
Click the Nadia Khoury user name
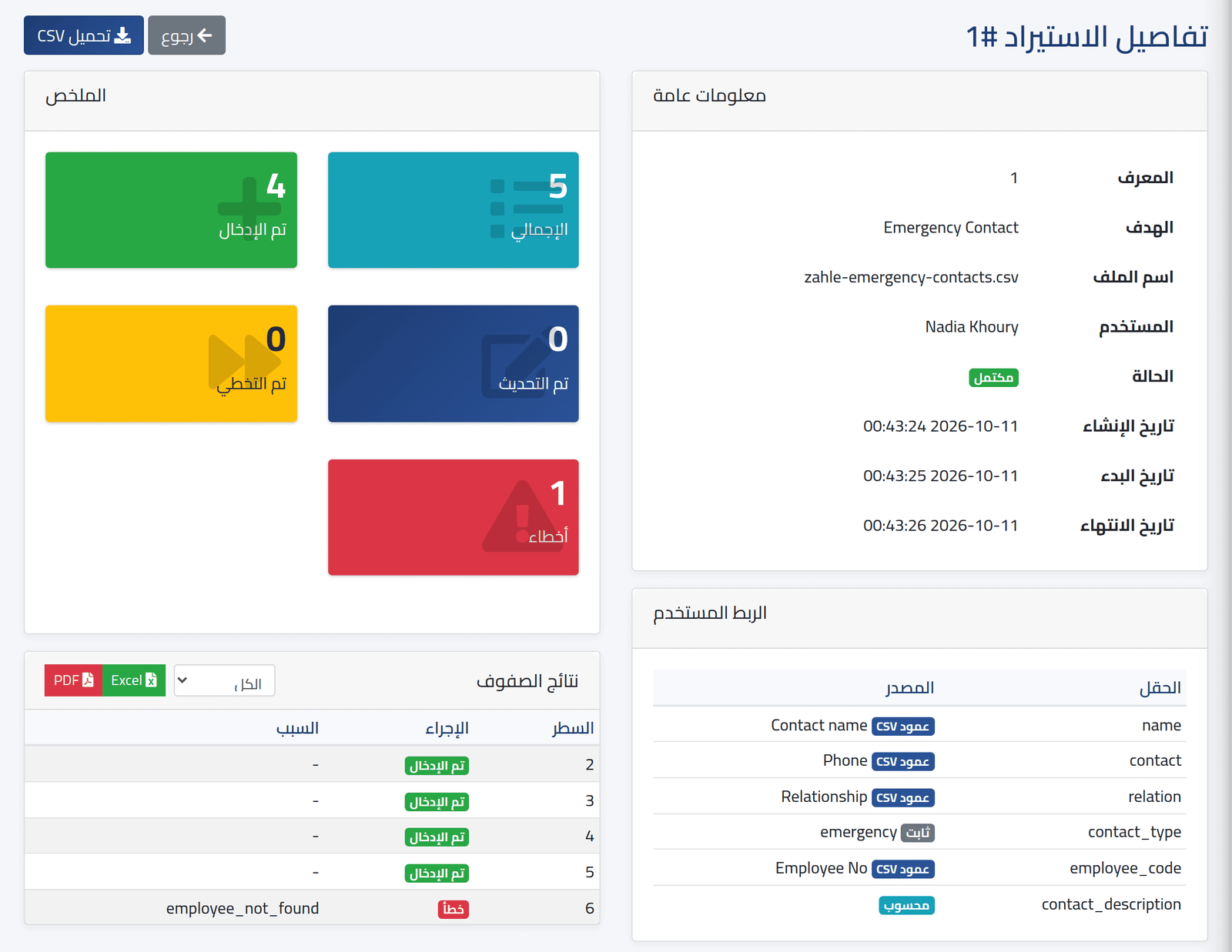click(x=972, y=327)
